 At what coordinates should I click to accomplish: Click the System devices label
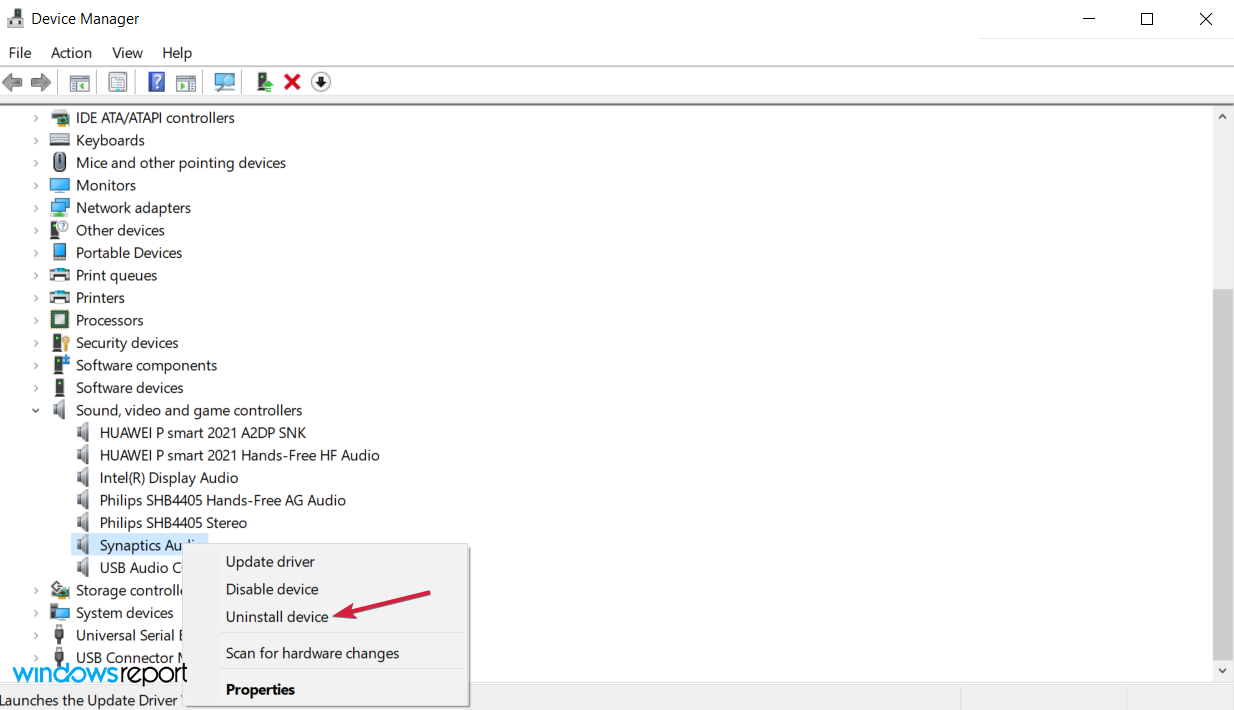125,613
